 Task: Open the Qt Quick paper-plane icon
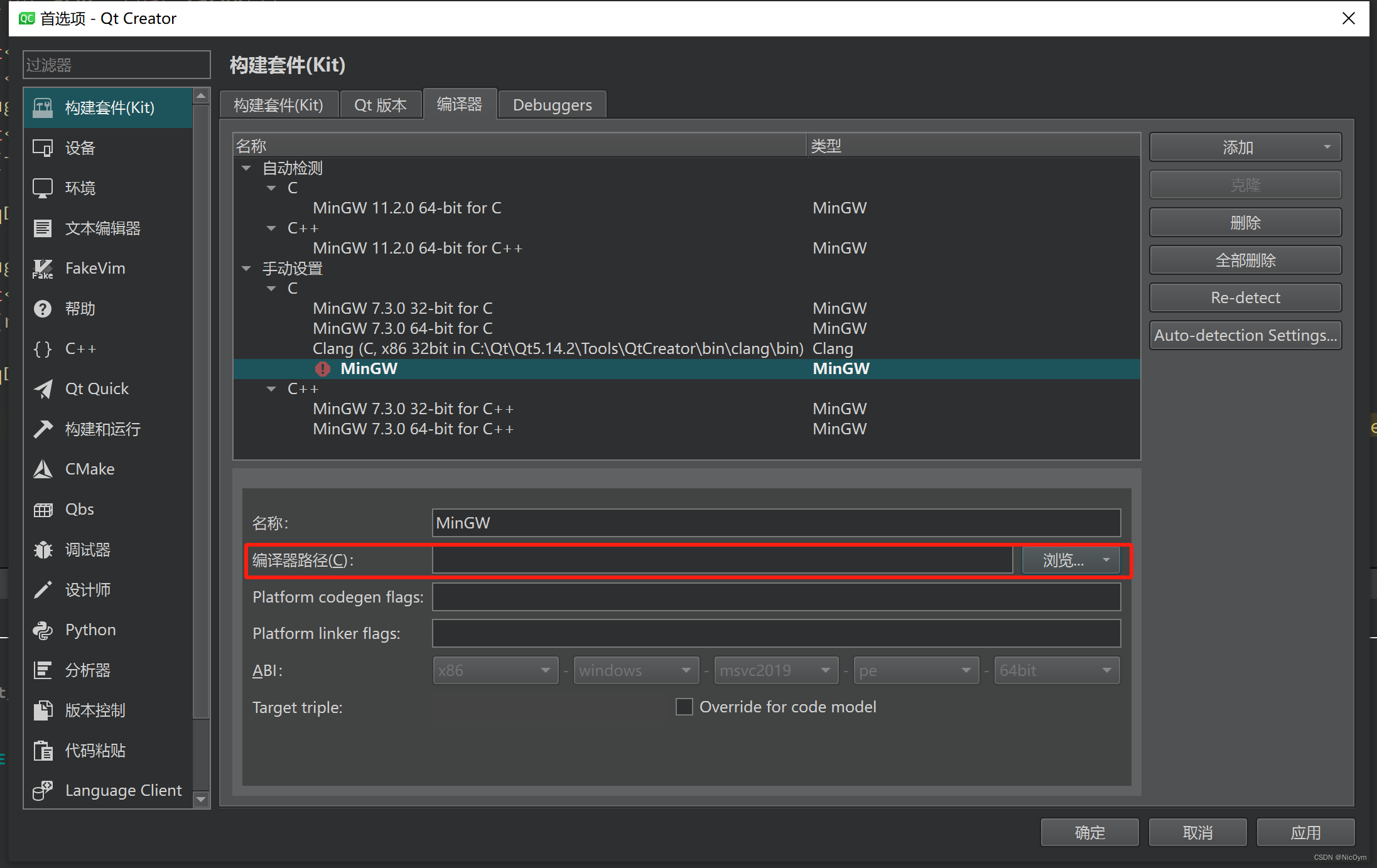(43, 389)
